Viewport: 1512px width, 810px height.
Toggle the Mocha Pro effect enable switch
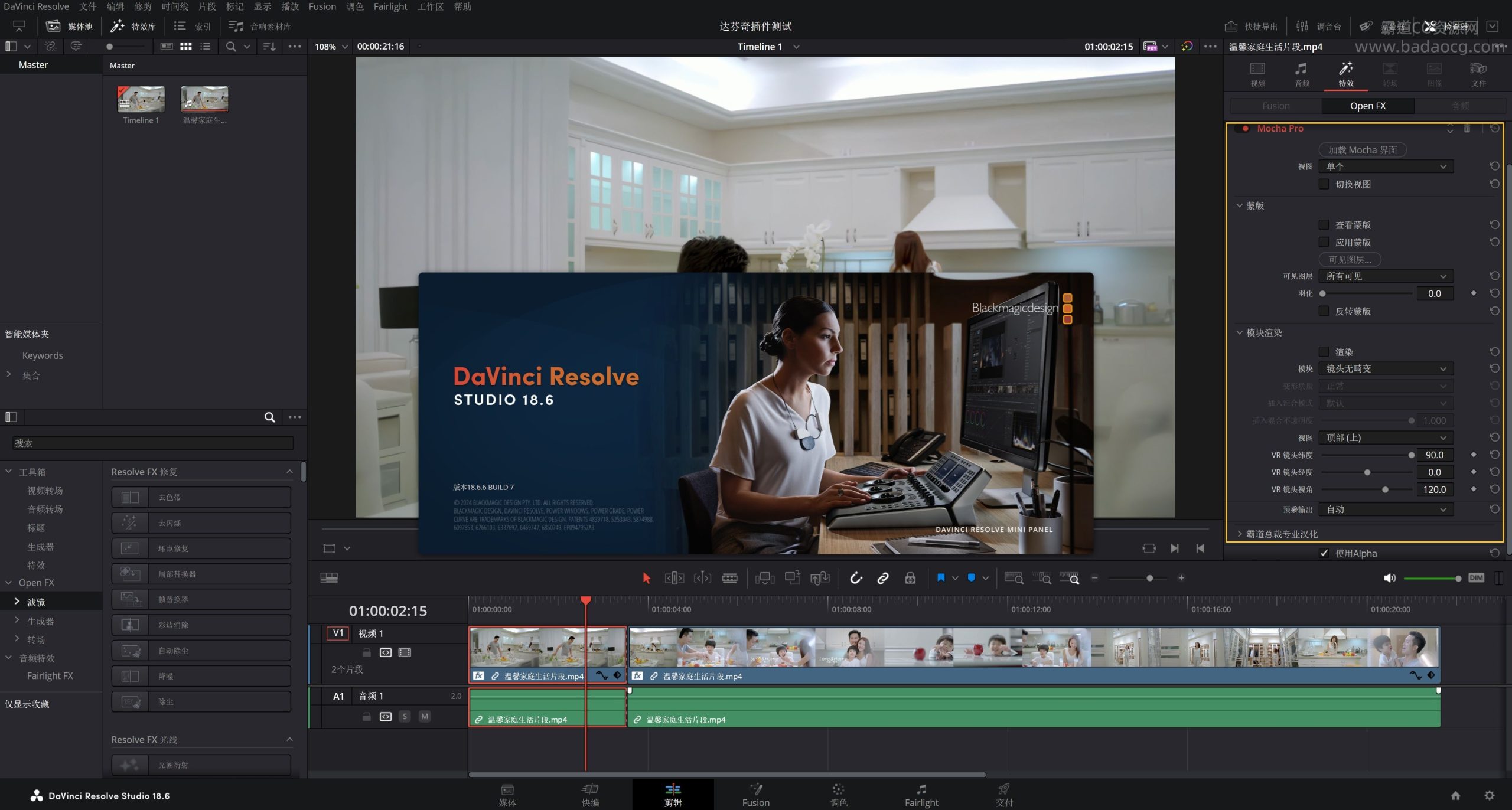pos(1242,129)
